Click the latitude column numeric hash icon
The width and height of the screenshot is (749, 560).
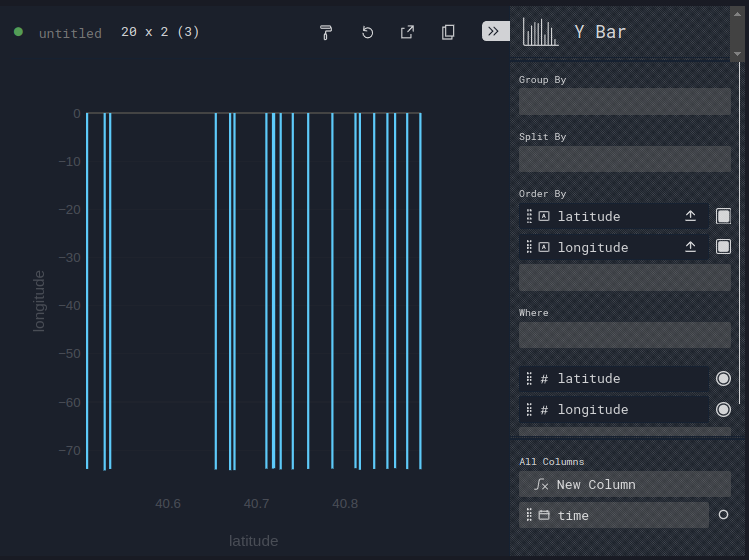544,379
